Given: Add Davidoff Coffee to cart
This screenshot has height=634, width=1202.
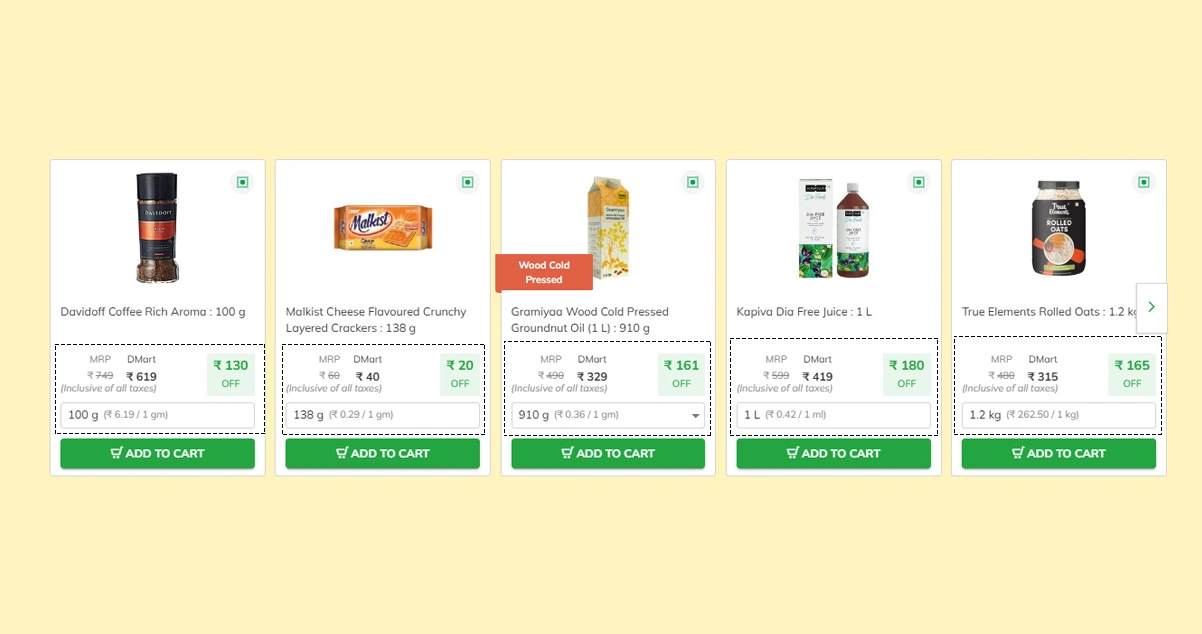Looking at the screenshot, I should coord(157,453).
